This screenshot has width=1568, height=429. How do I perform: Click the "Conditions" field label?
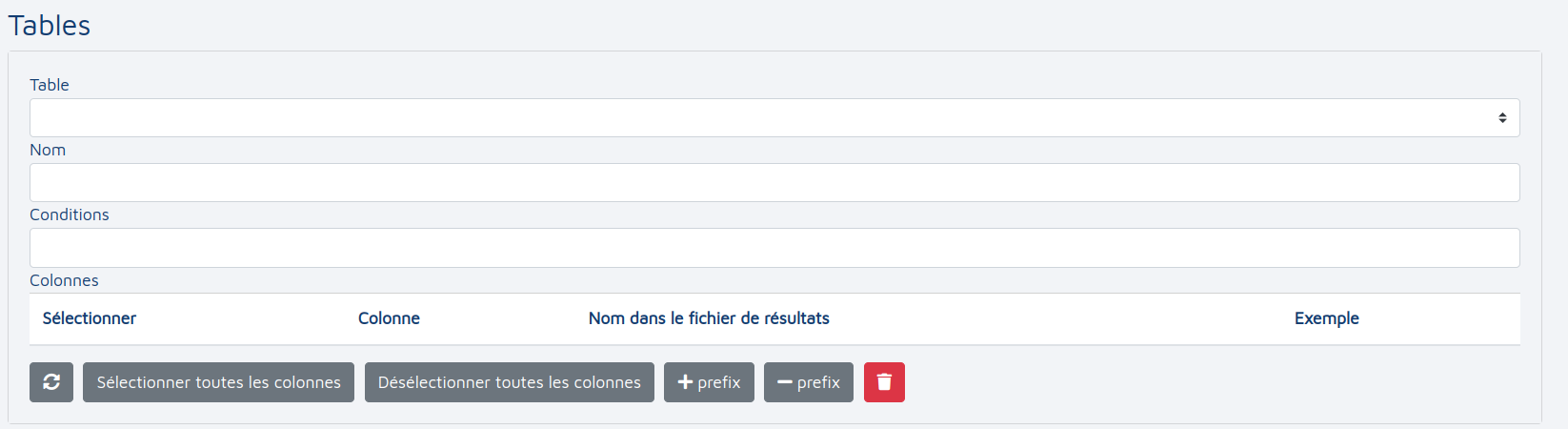(70, 214)
